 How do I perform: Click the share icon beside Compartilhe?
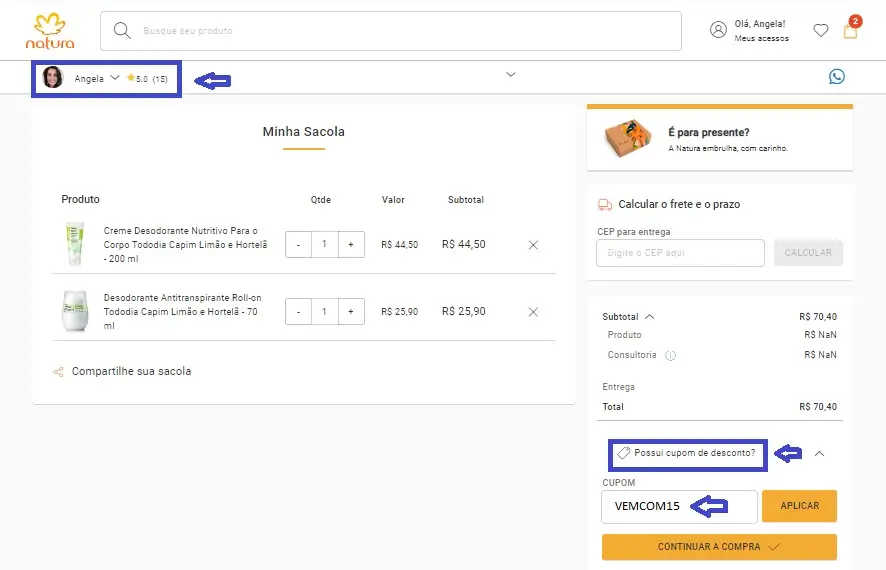[58, 372]
